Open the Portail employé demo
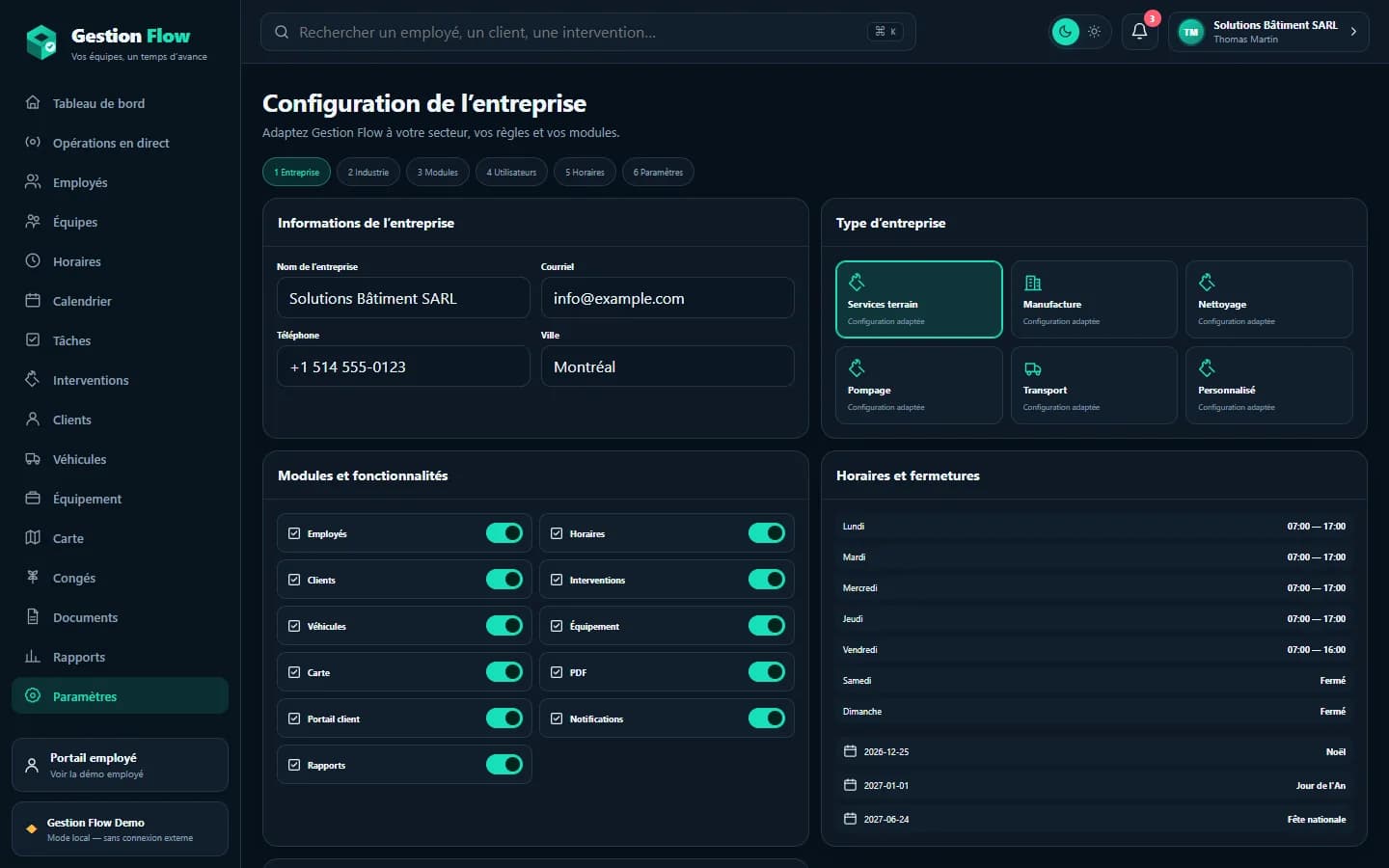 coord(120,765)
